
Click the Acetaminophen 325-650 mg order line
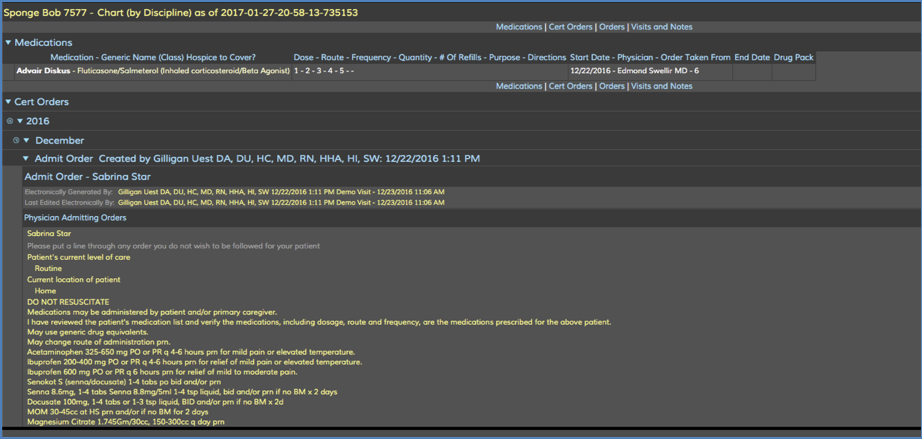[191, 352]
